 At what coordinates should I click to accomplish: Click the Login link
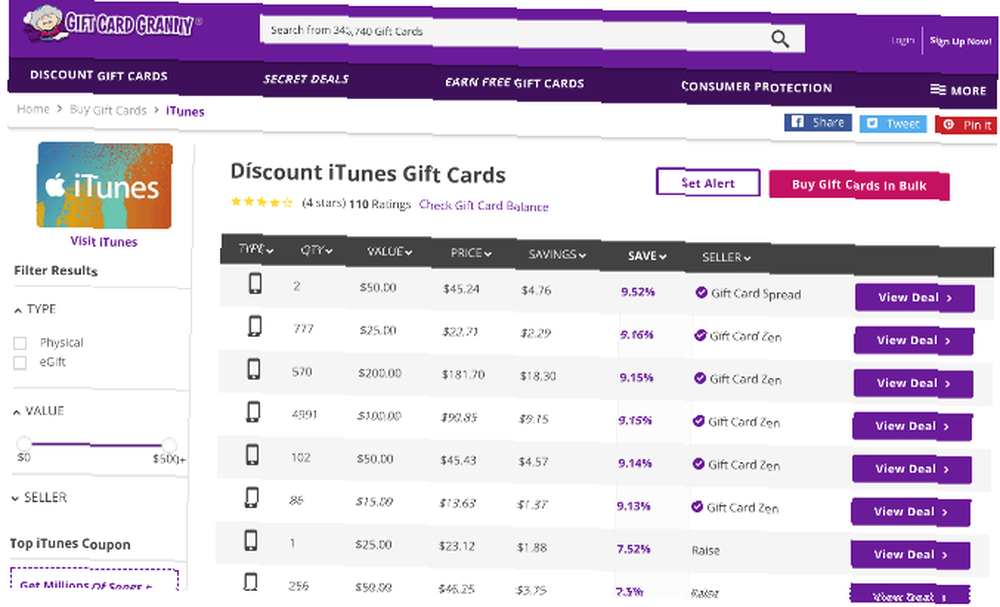tap(902, 40)
